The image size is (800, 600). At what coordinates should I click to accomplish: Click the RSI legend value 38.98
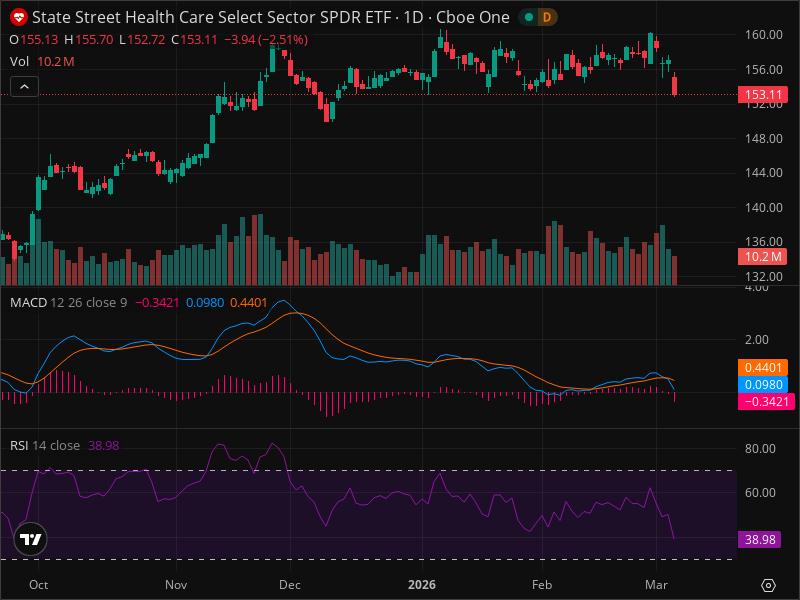coord(104,445)
